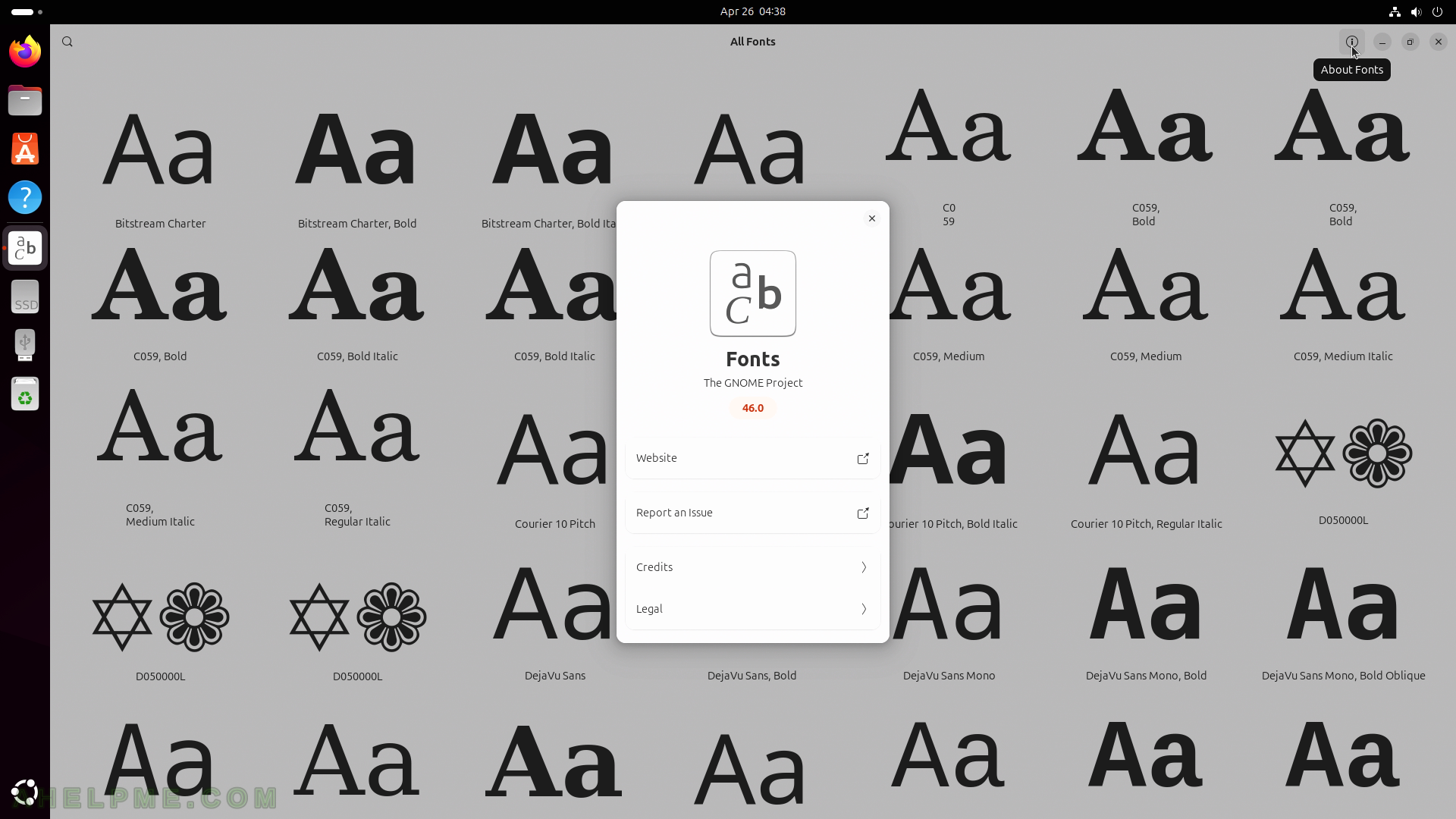Open the search icon in Fonts header
This screenshot has width=1456, height=819.
point(67,42)
